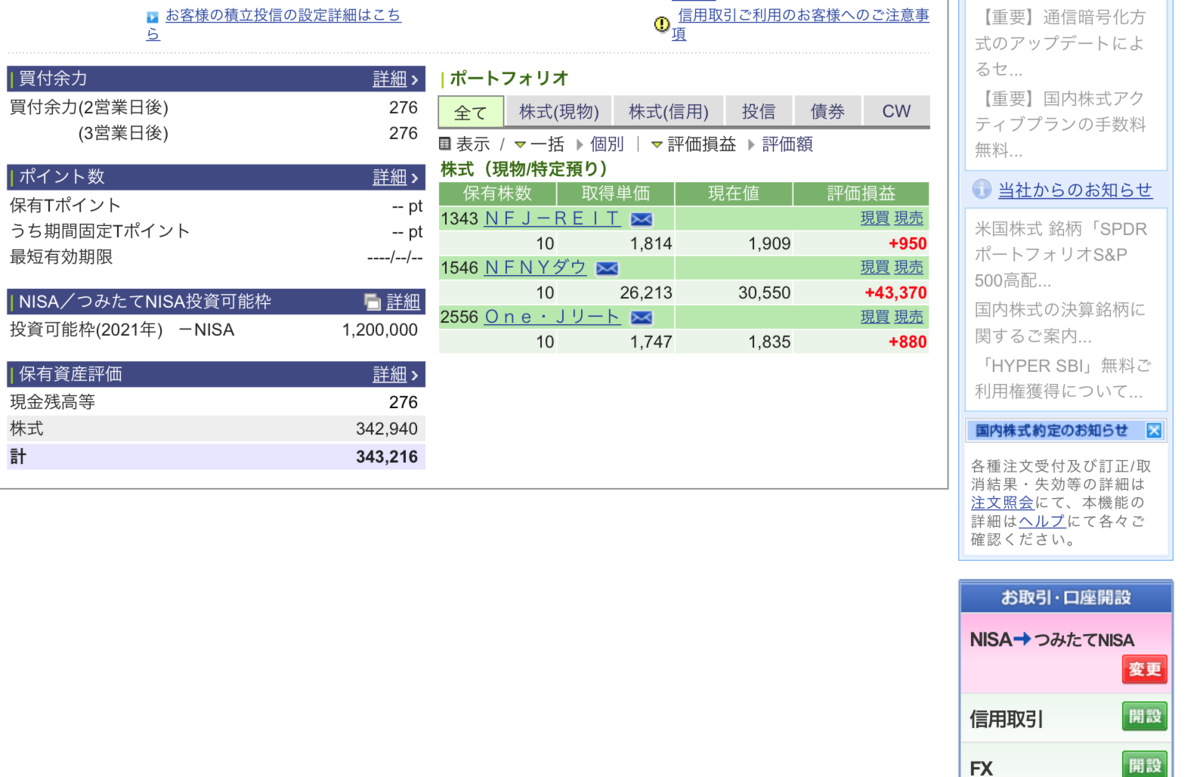This screenshot has height=777, width=1200.
Task: Open NFNYダウ stock link
Action: pyautogui.click(x=536, y=268)
